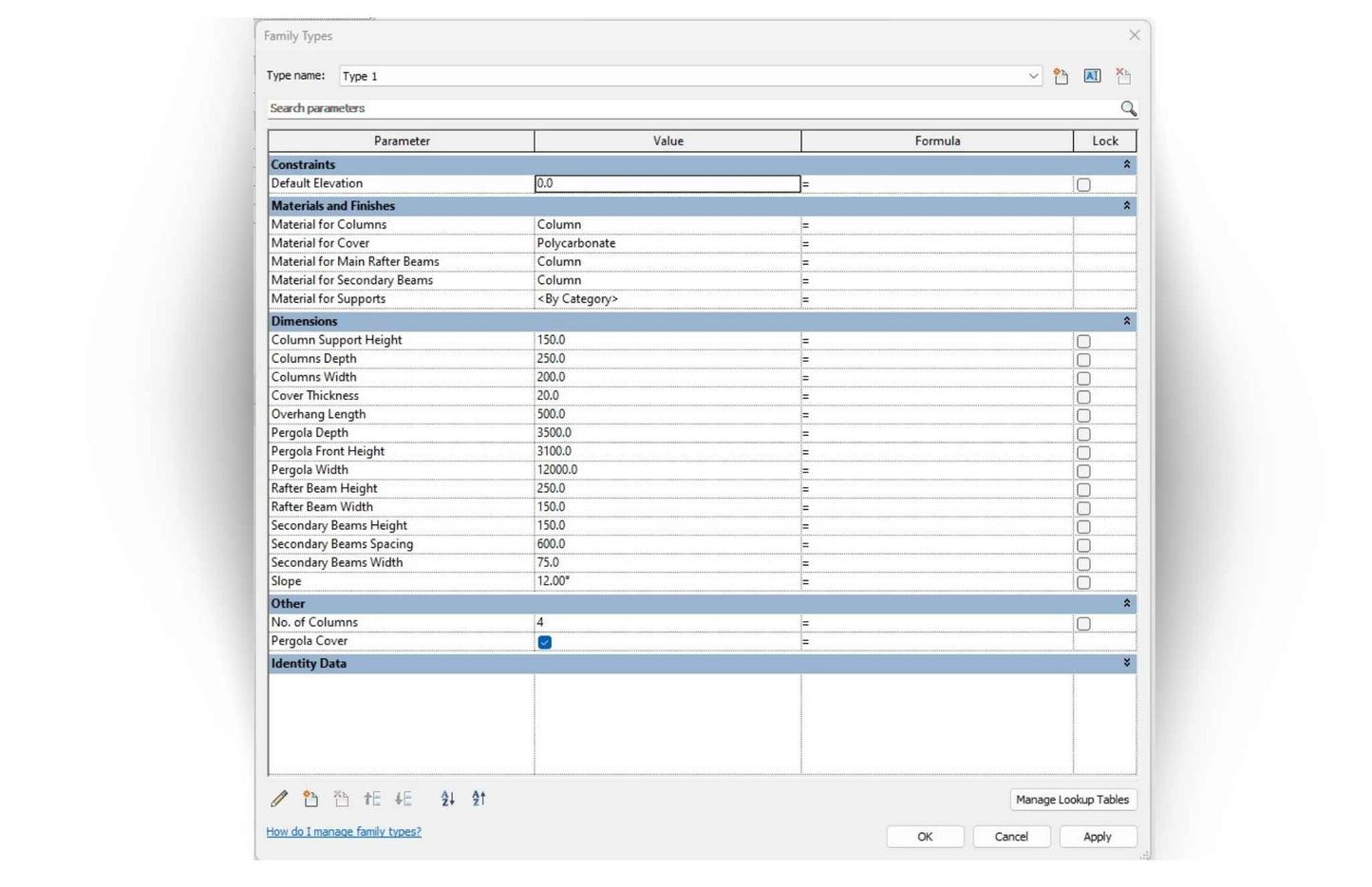Image resolution: width=1372 pixels, height=887 pixels.
Task: Click in the Search parameters field
Action: click(x=688, y=108)
